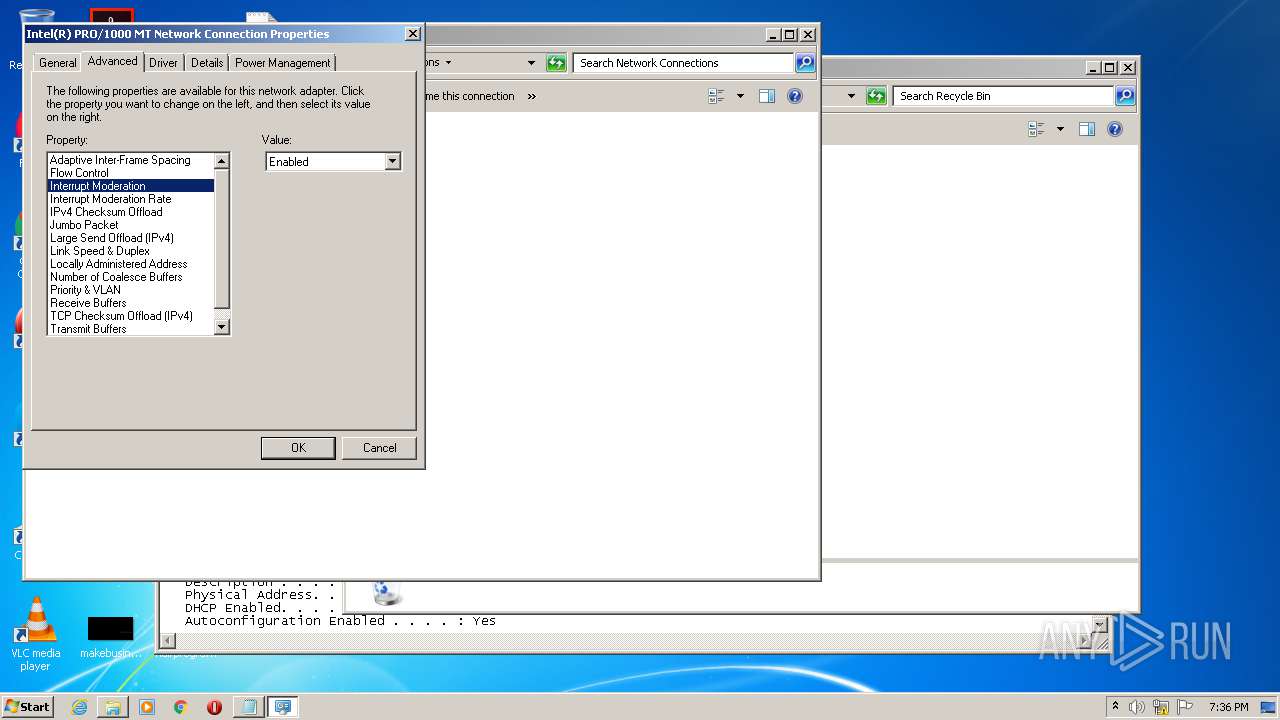Confirm adapter properties with OK
Image resolution: width=1280 pixels, height=720 pixels.
coord(298,448)
